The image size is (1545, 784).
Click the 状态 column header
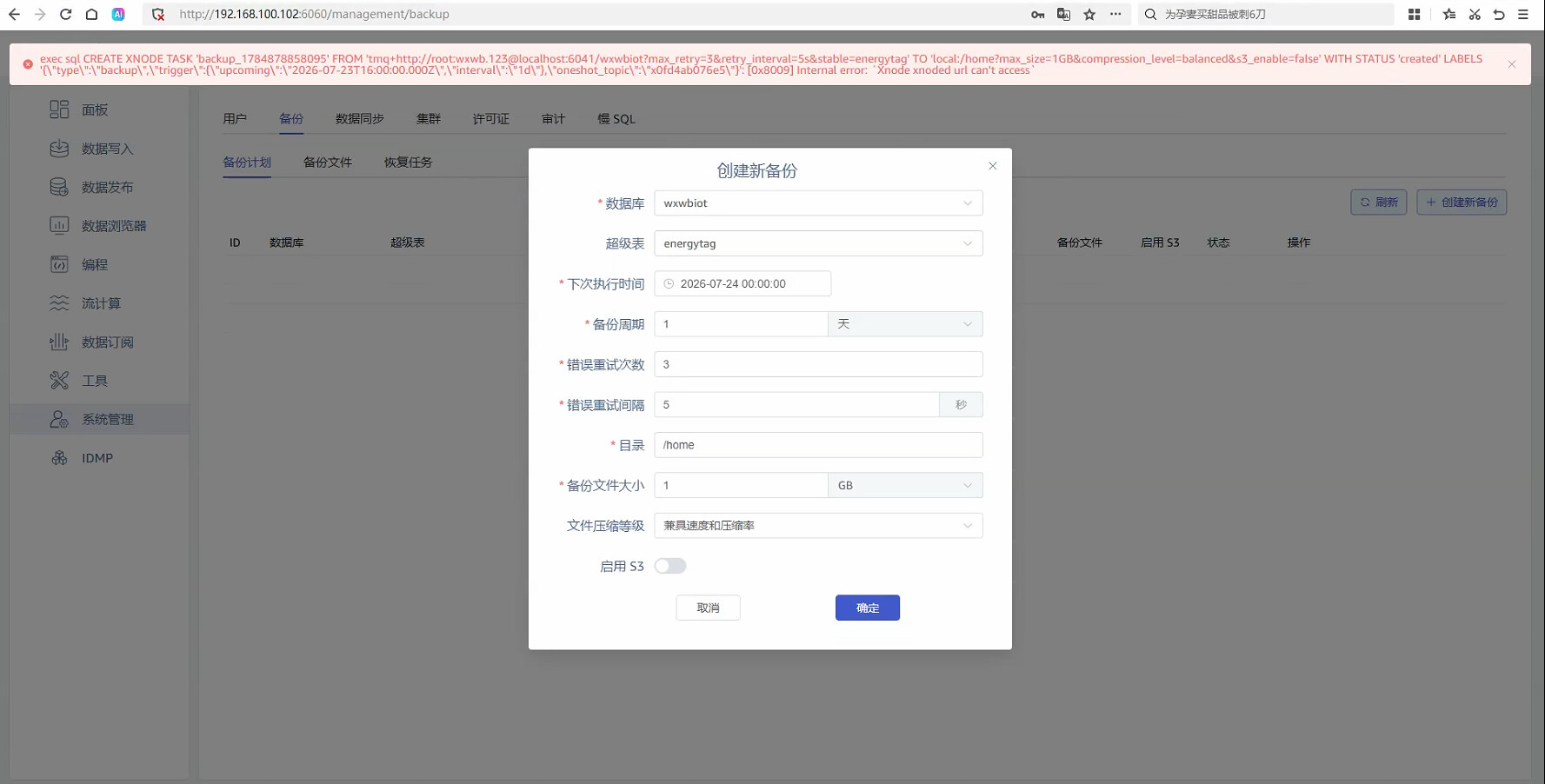[x=1218, y=243]
